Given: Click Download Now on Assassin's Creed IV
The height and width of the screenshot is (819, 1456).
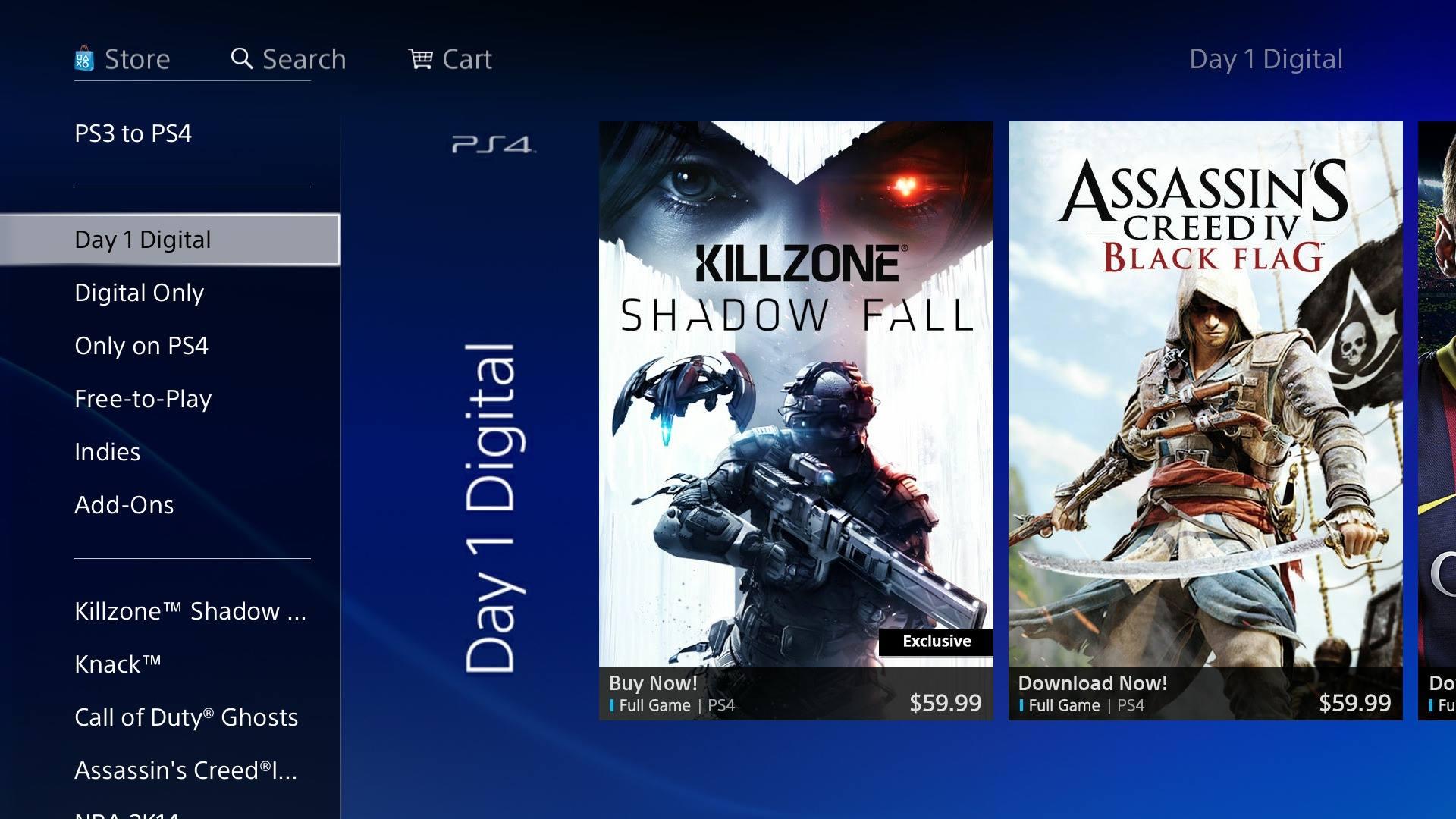Looking at the screenshot, I should point(1093,682).
